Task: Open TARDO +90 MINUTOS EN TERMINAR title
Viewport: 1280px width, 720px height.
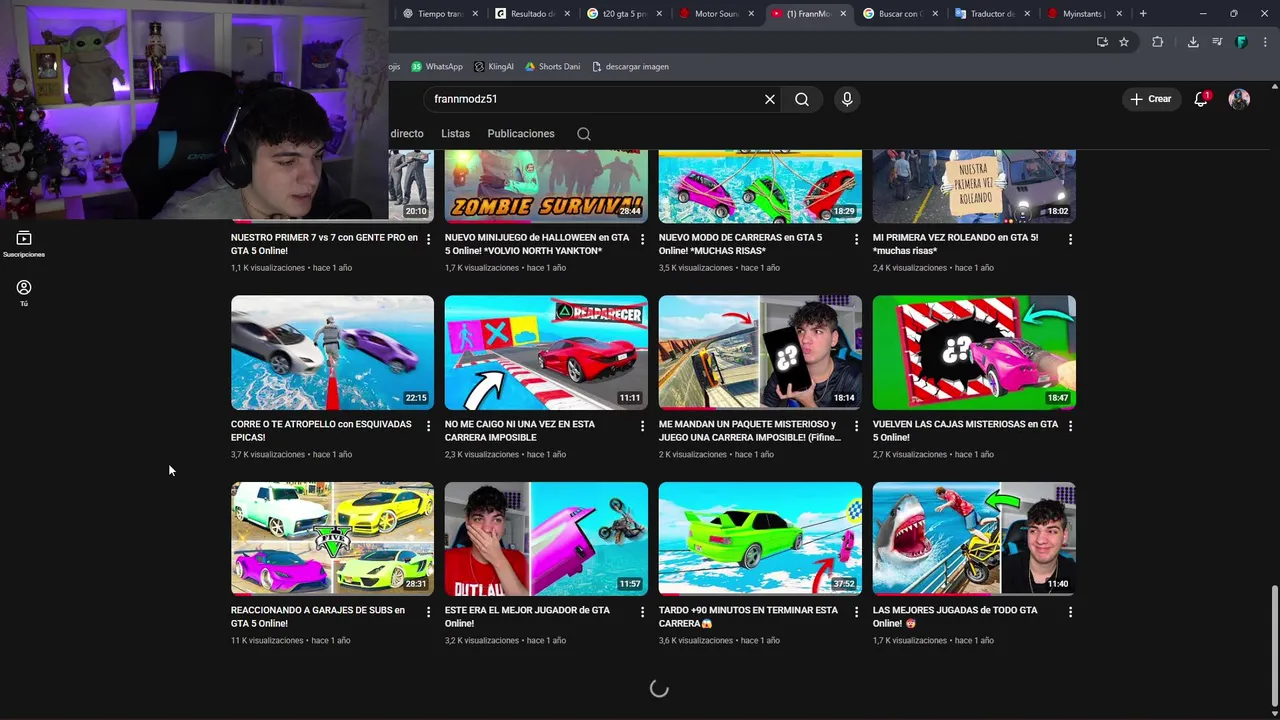Action: tap(748, 617)
